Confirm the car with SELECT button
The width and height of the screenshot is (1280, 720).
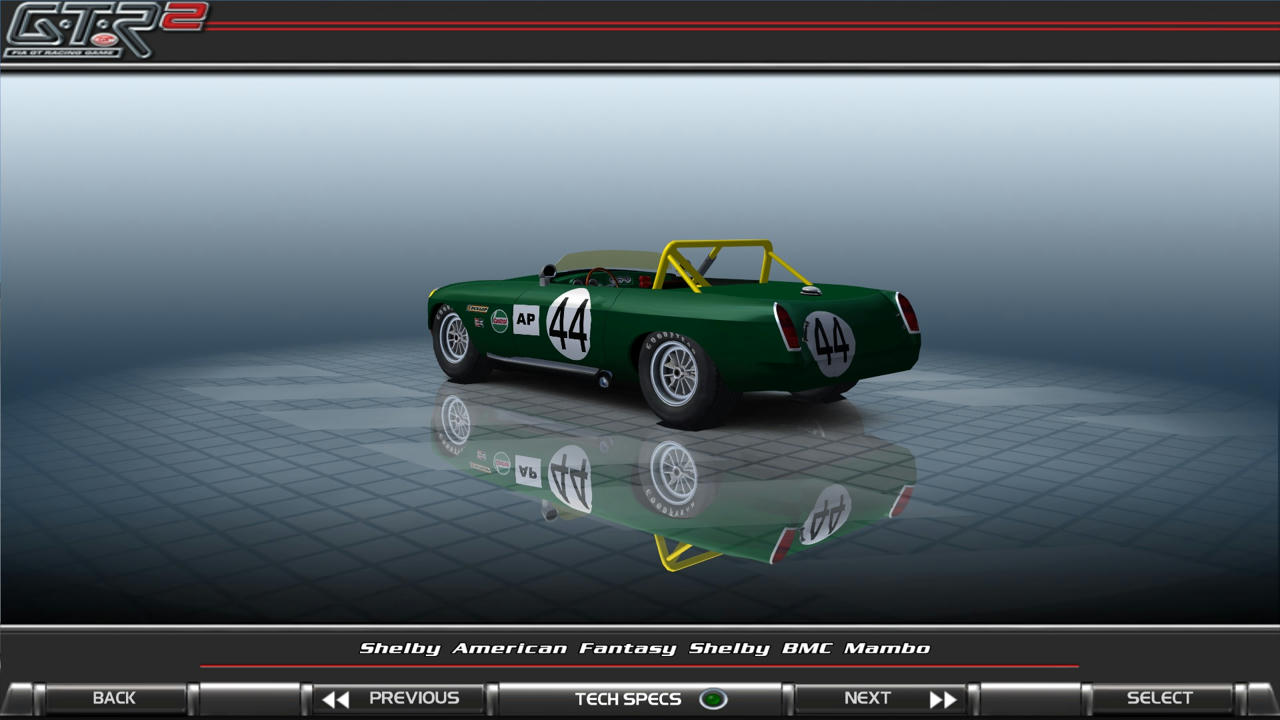1160,698
